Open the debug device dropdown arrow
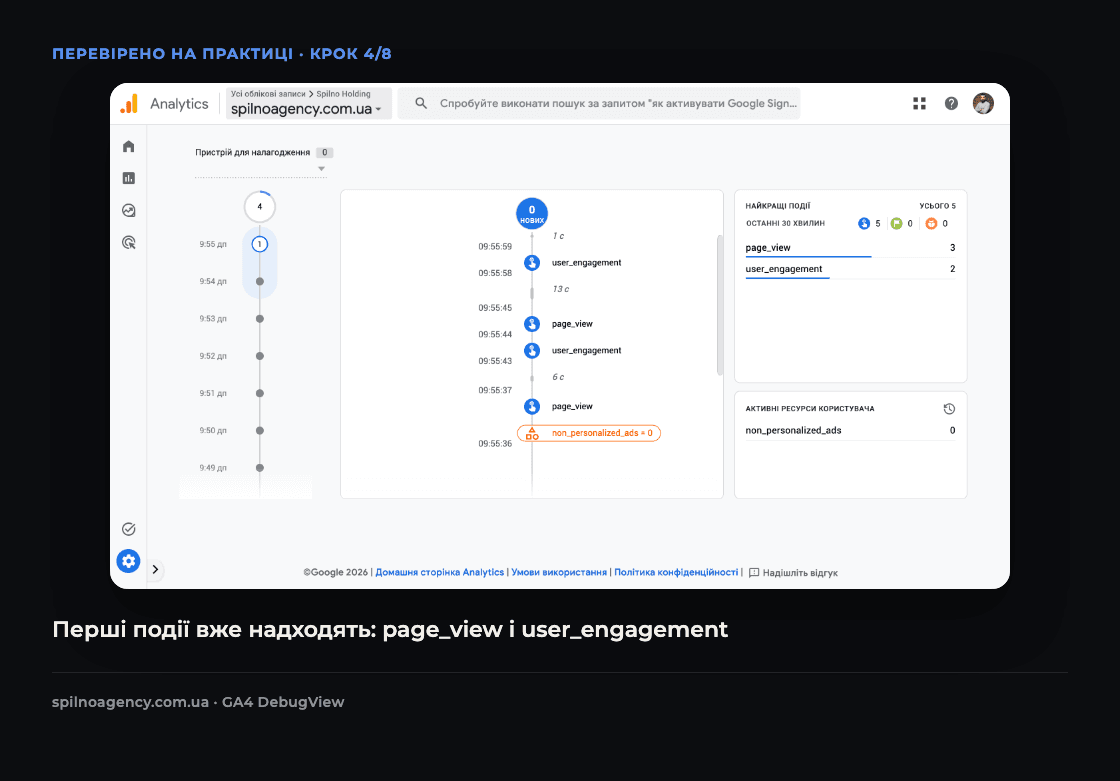This screenshot has width=1120, height=781. click(x=321, y=169)
